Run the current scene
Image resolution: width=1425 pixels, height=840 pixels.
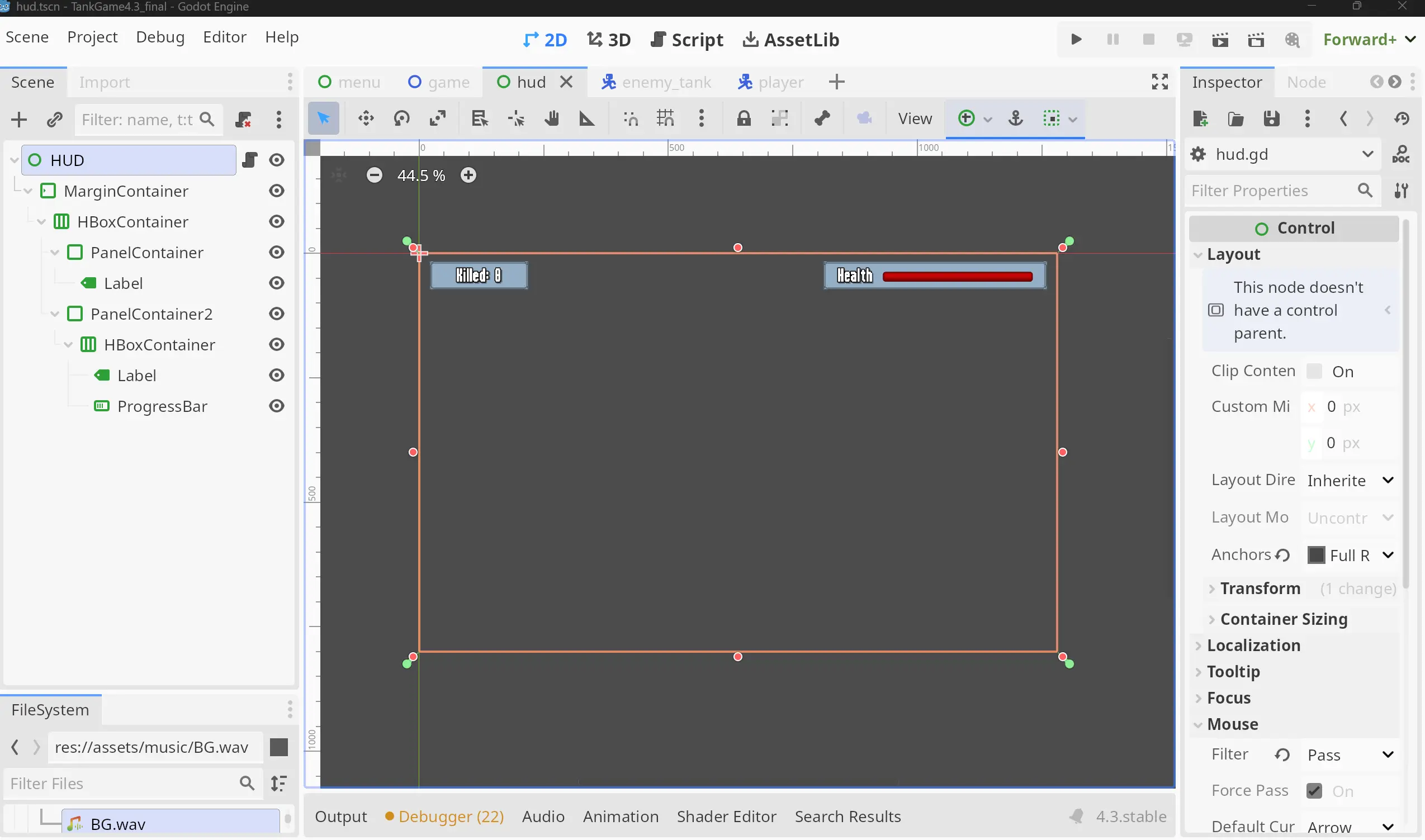[x=1220, y=39]
